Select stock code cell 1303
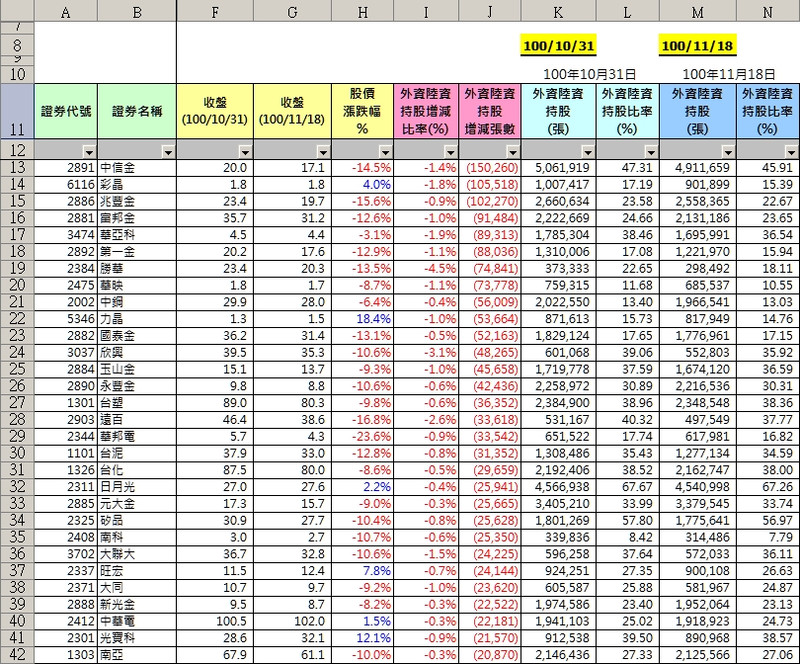Image resolution: width=800 pixels, height=664 pixels. click(x=66, y=655)
